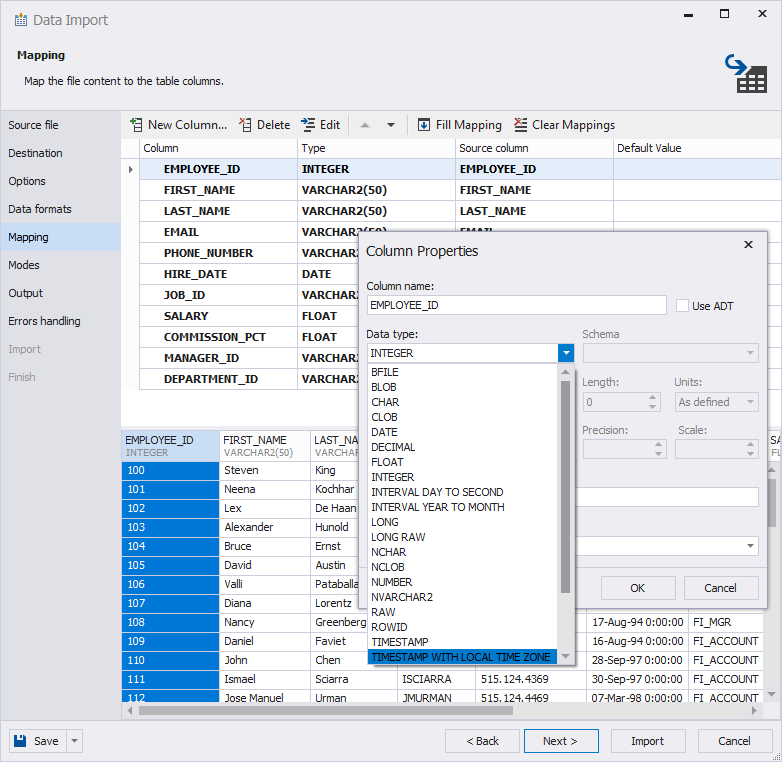Select NUMBER in the data type list
This screenshot has width=782, height=762.
point(462,582)
